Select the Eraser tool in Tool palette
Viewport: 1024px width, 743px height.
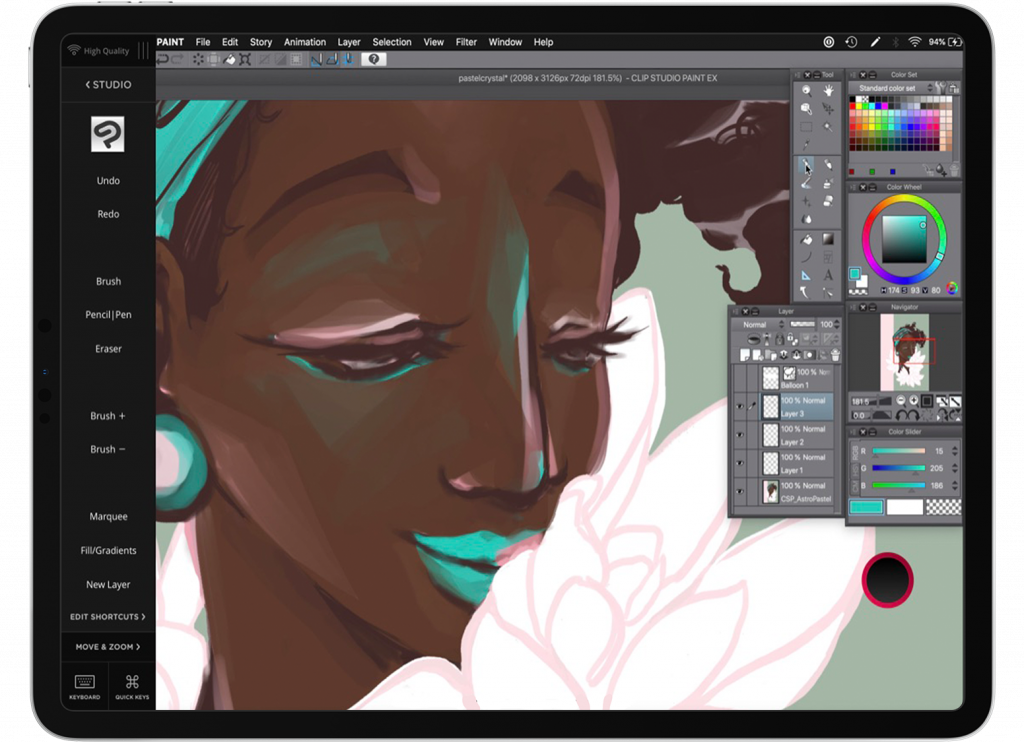[828, 202]
